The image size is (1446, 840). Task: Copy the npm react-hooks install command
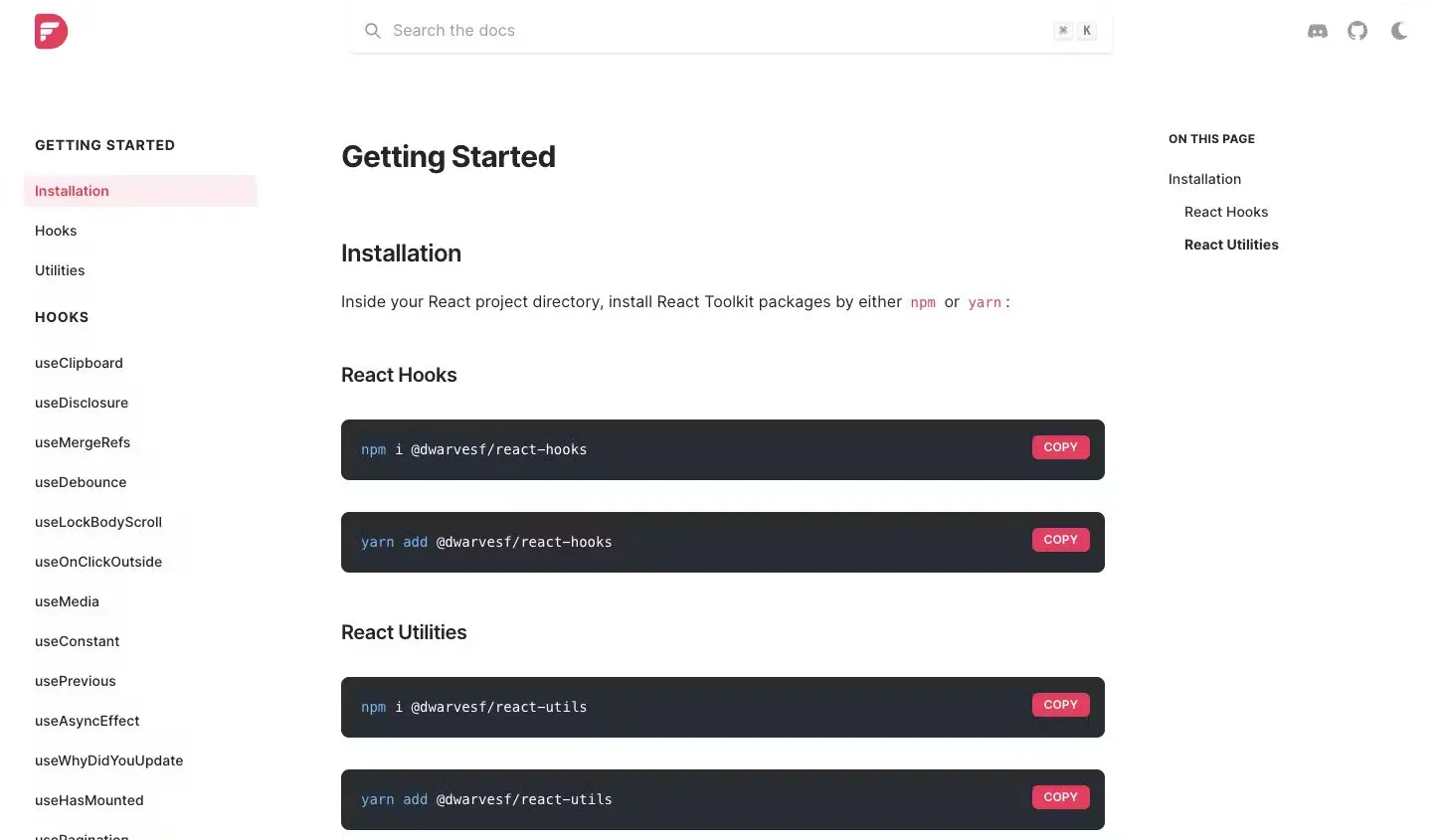click(x=1061, y=447)
